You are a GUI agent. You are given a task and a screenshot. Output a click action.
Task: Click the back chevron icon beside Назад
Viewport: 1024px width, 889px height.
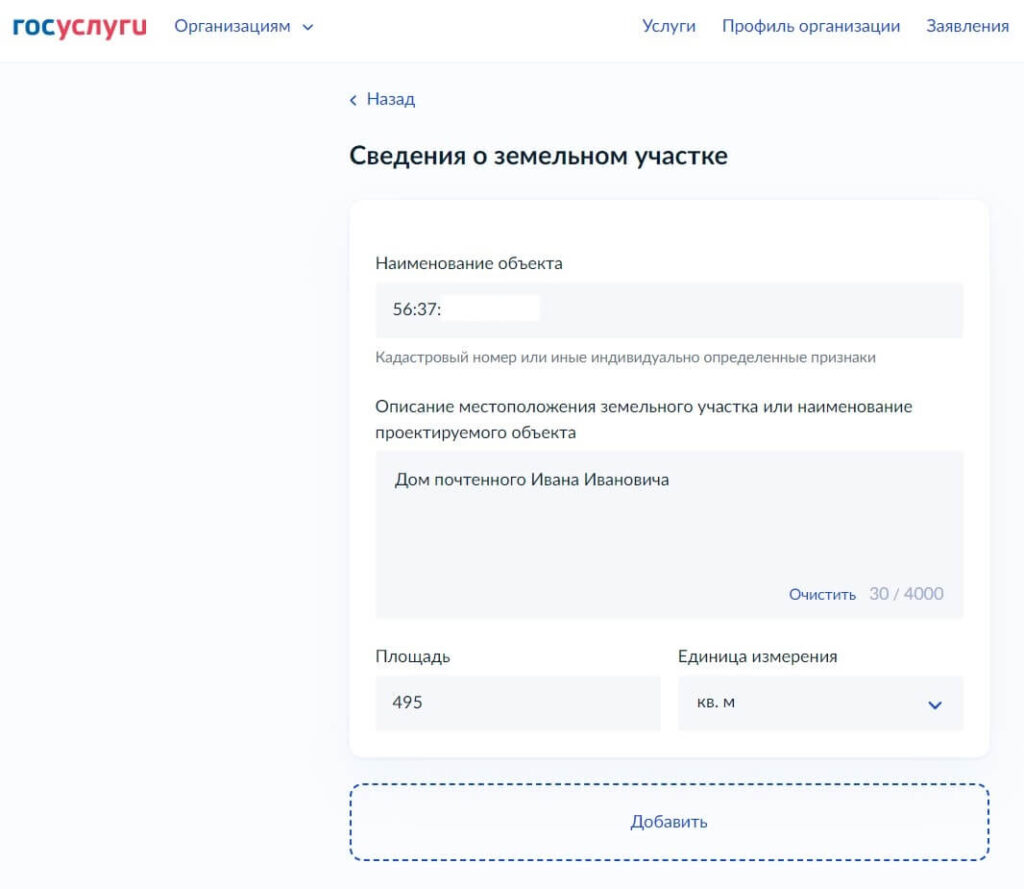(353, 100)
